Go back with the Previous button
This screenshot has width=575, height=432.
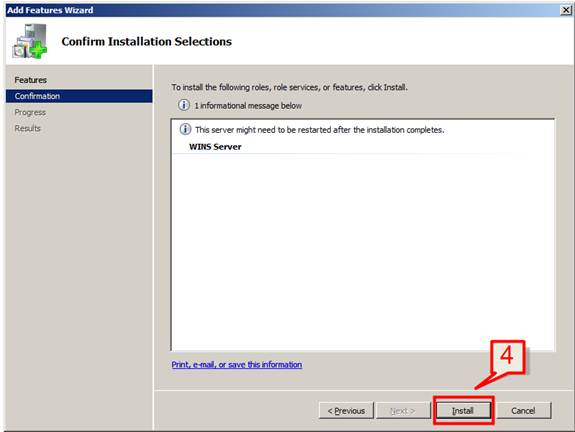coord(346,410)
